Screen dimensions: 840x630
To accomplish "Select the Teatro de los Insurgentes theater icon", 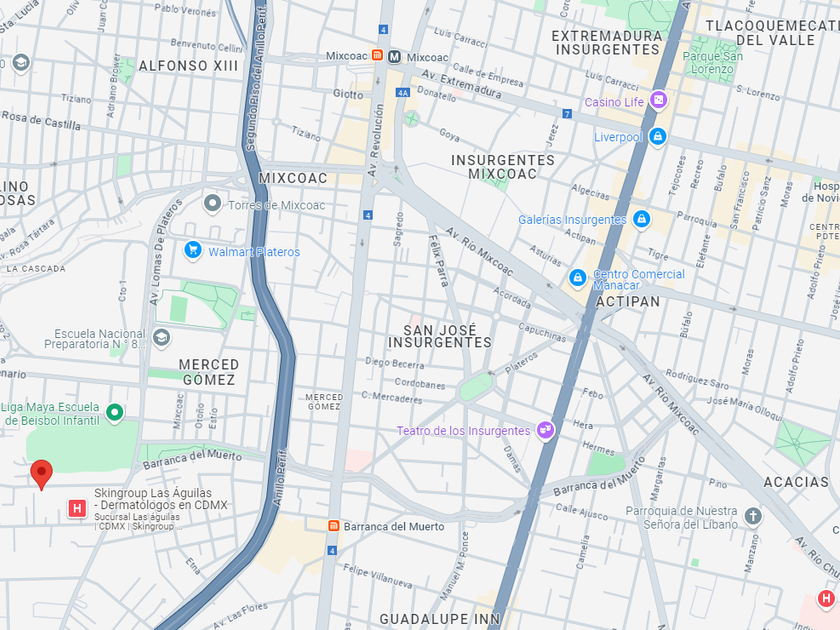I will [x=545, y=429].
